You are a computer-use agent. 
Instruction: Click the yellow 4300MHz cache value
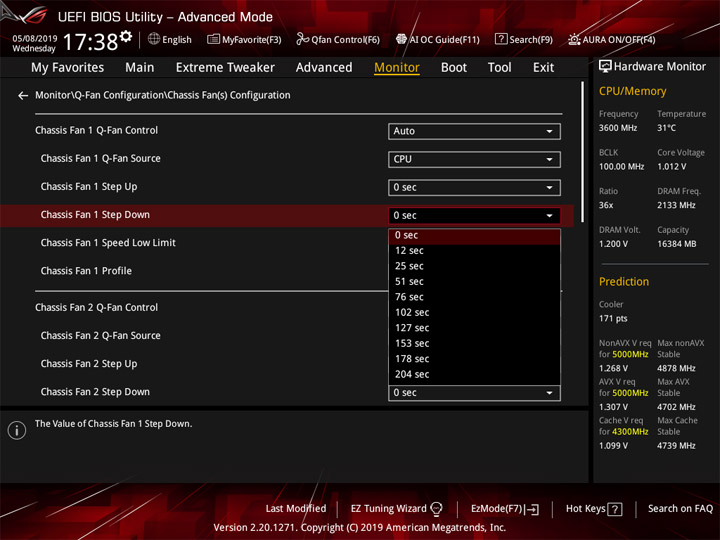[630, 432]
